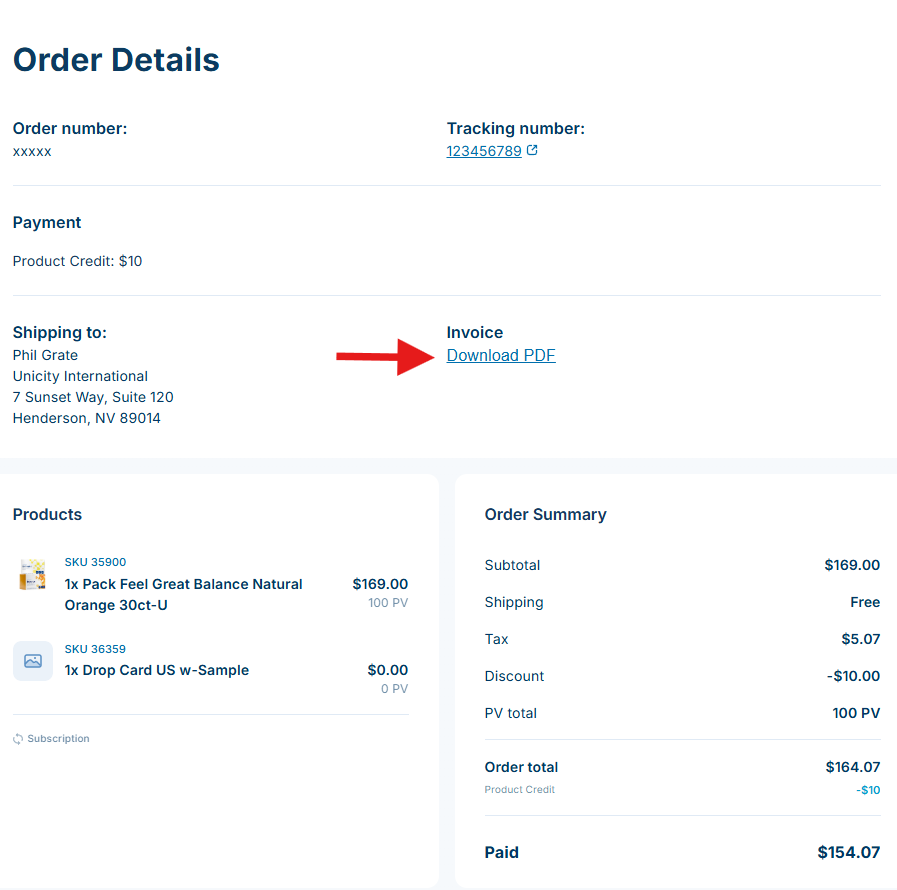Download the invoice PDF
The width and height of the screenshot is (897, 890).
tap(501, 356)
